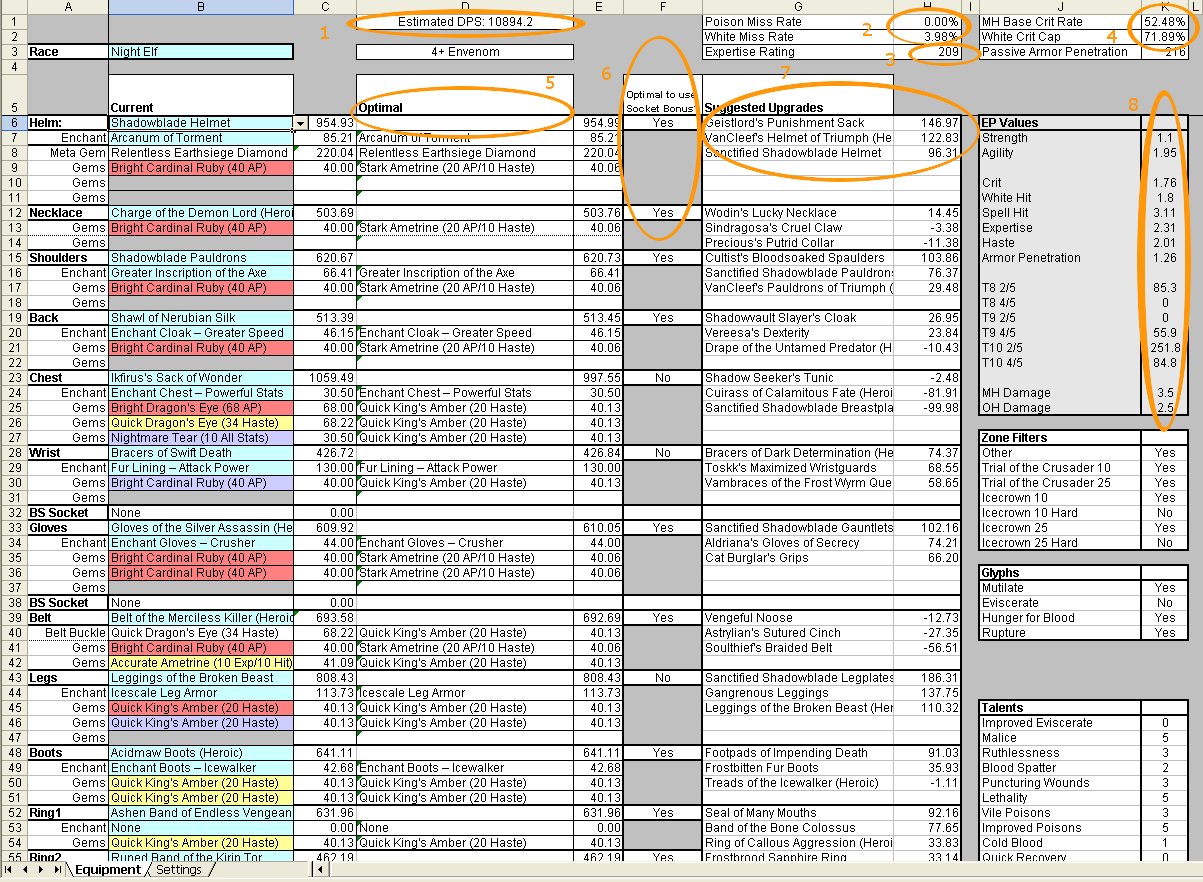Viewport: 1203px width, 882px height.
Task: Select the Charge of the Demon Lord cell
Action: [201, 213]
